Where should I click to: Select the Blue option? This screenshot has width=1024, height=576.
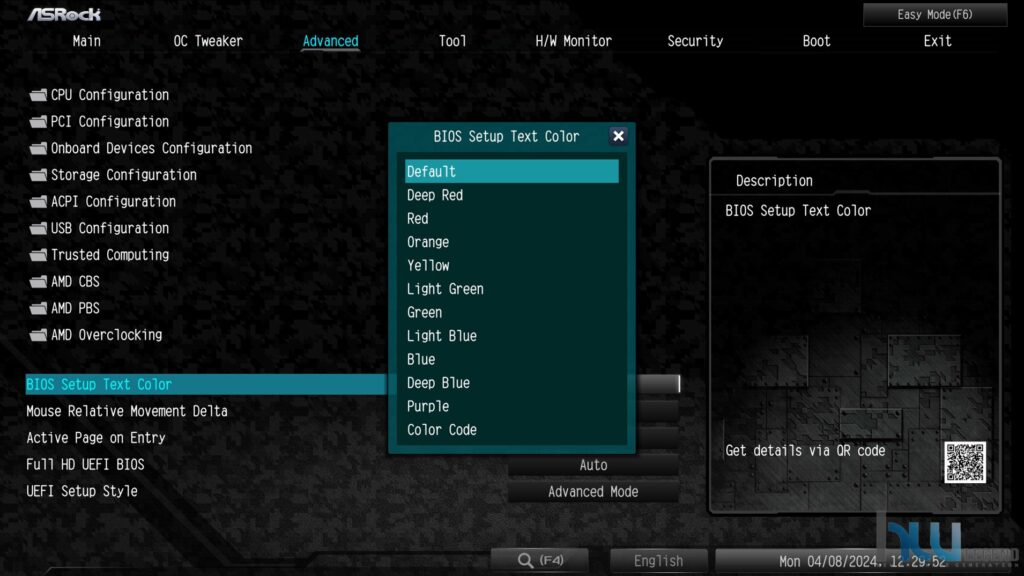pyautogui.click(x=511, y=359)
